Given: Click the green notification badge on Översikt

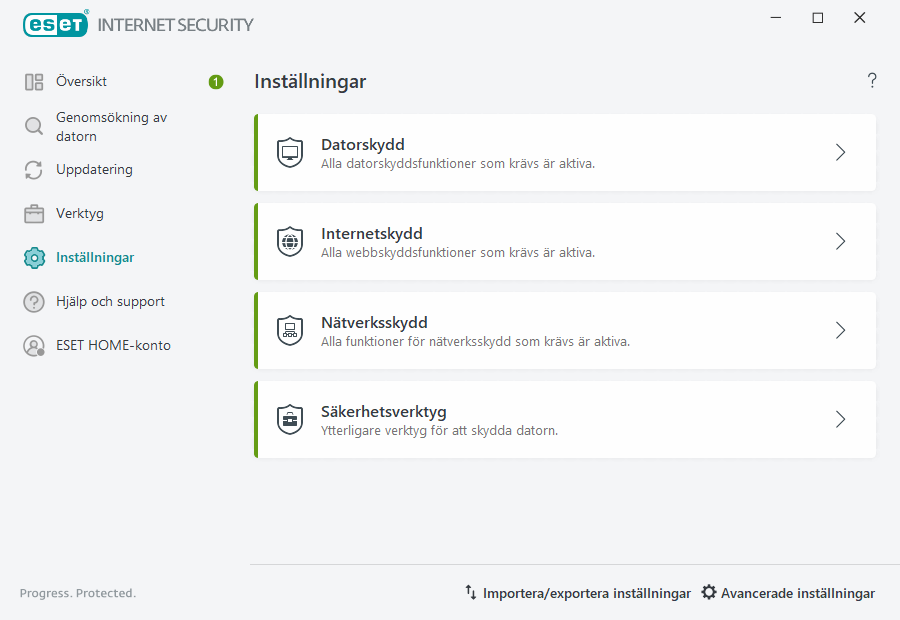Looking at the screenshot, I should (x=215, y=82).
